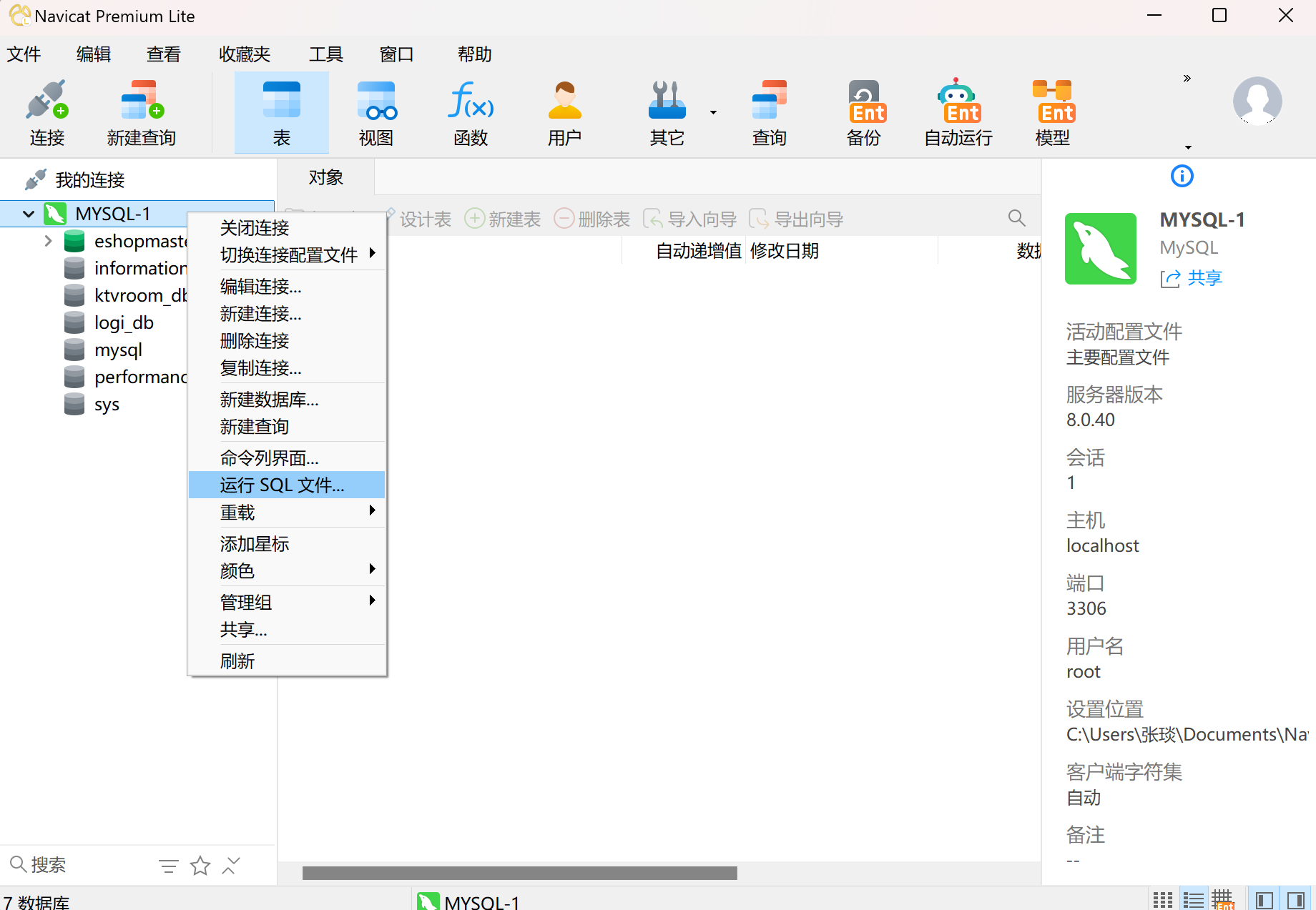
Task: Select the 对象 tab
Action: pos(326,177)
